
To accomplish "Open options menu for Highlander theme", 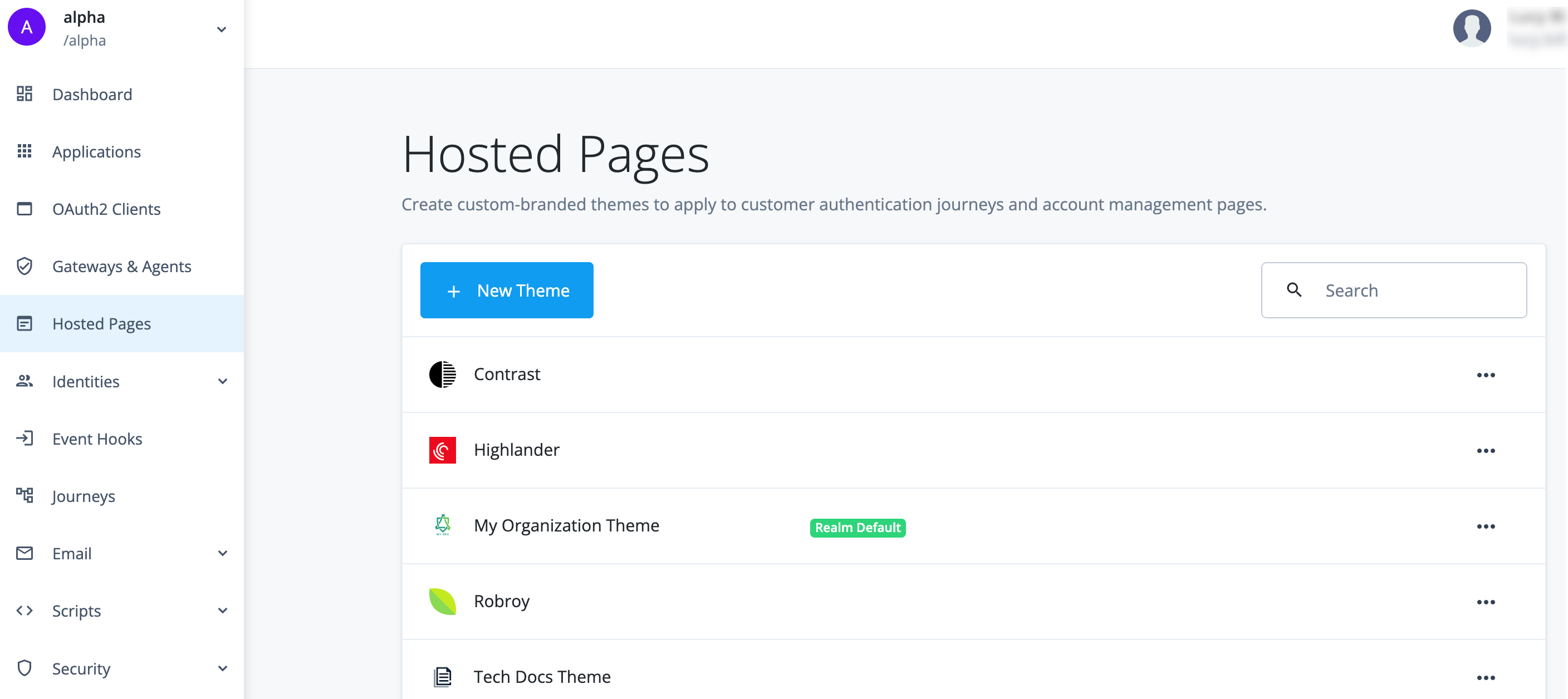I will [1485, 450].
